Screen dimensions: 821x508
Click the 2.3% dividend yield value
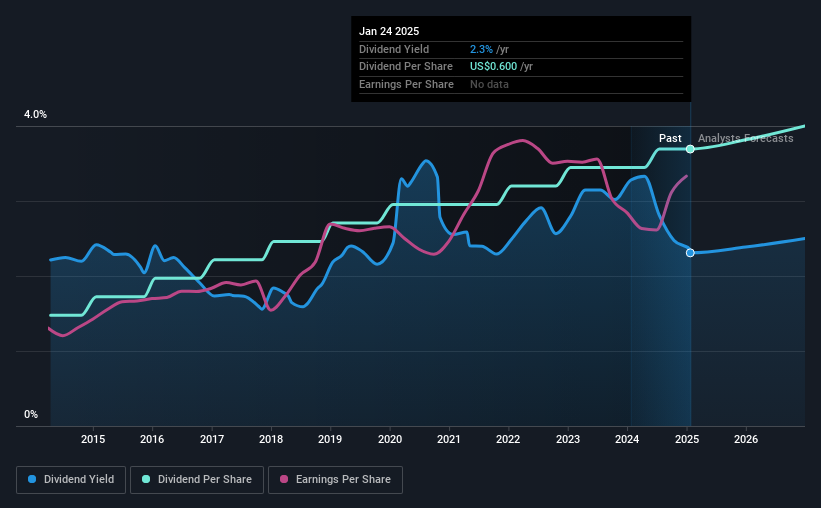(481, 49)
